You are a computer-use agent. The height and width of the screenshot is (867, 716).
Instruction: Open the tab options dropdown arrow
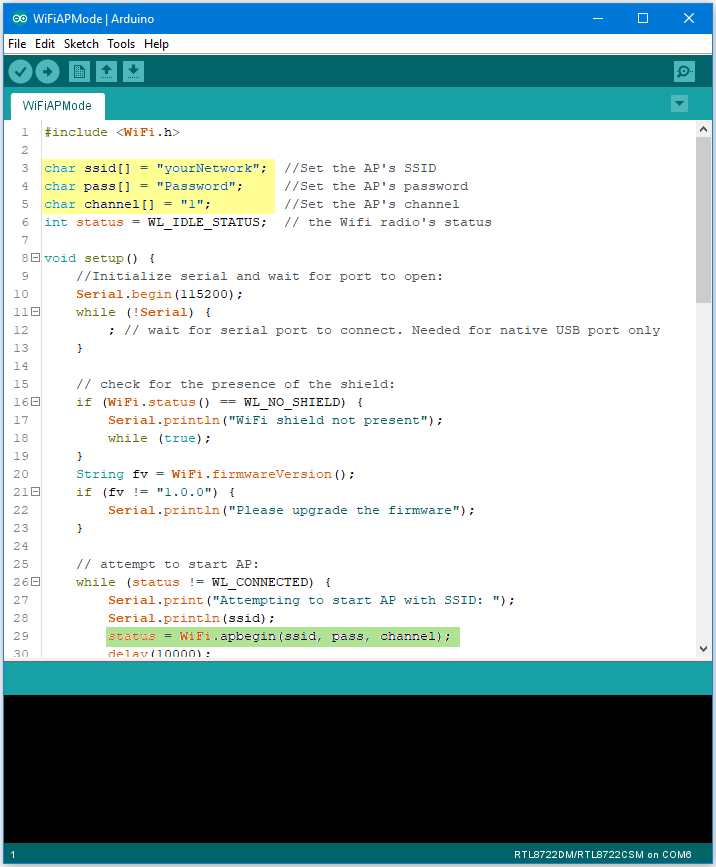pos(680,103)
